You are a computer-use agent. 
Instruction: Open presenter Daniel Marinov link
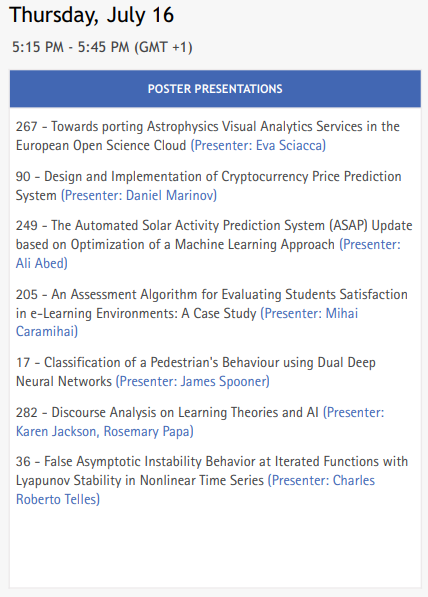point(139,195)
